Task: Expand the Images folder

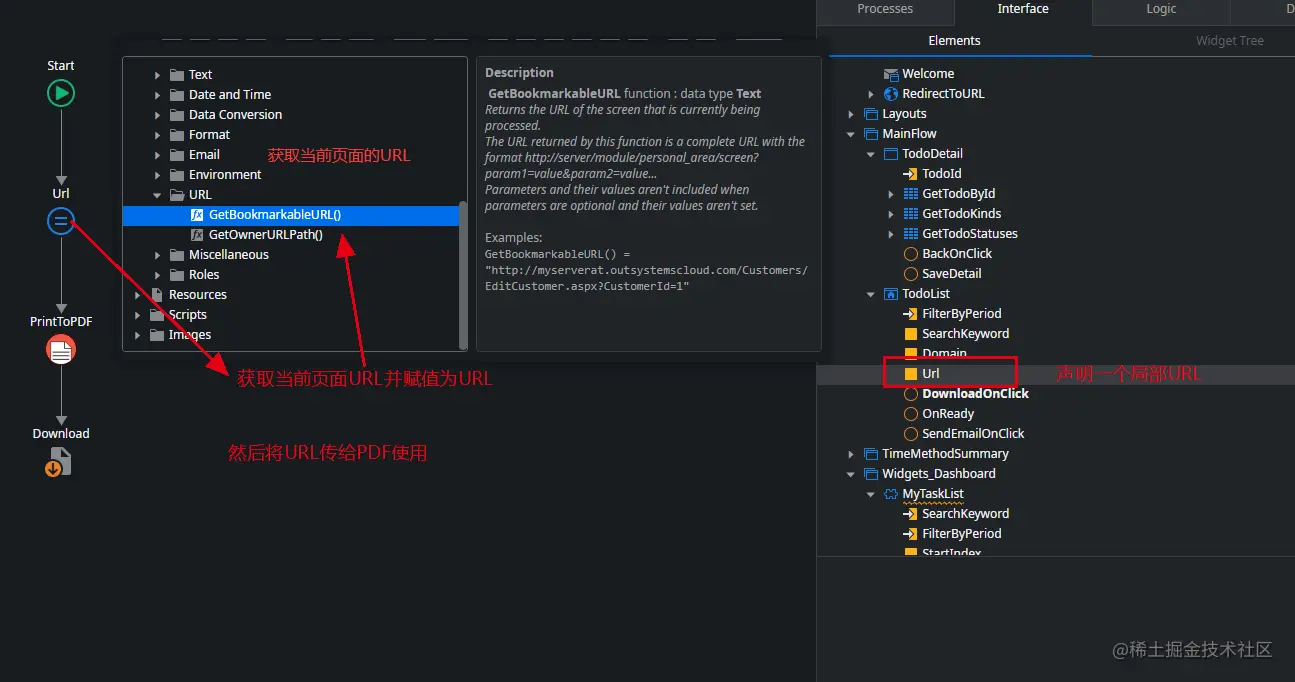Action: (137, 335)
